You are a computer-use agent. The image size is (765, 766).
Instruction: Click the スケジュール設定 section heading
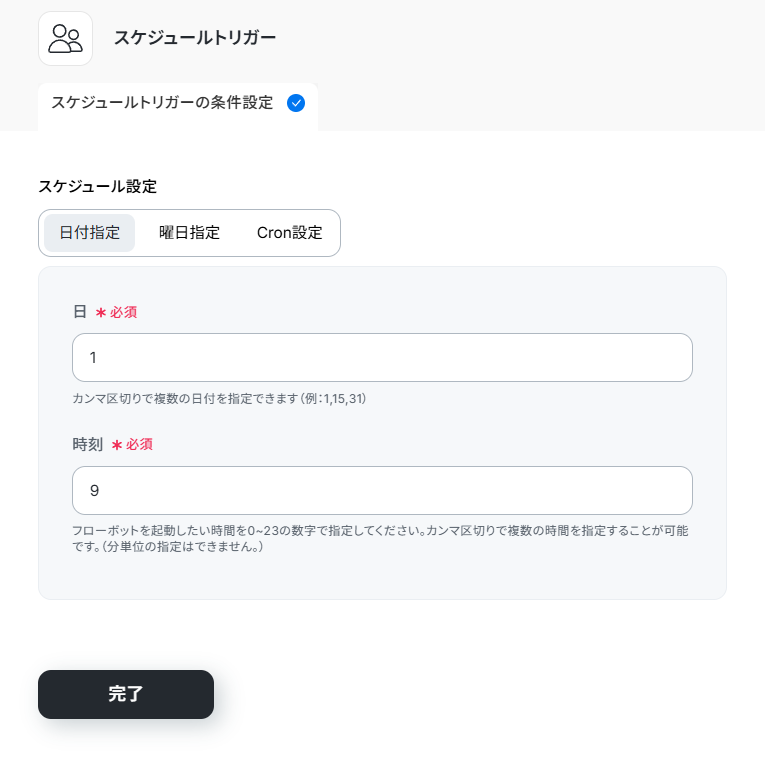(97, 186)
